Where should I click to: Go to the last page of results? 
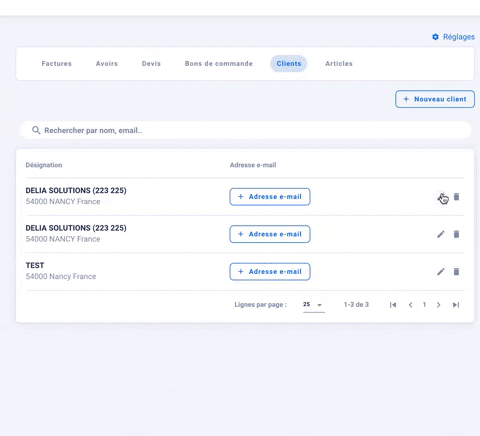click(456, 305)
